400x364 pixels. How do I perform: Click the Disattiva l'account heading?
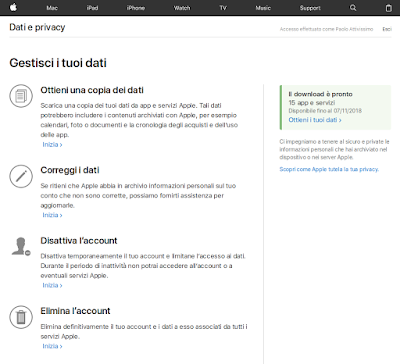79,241
